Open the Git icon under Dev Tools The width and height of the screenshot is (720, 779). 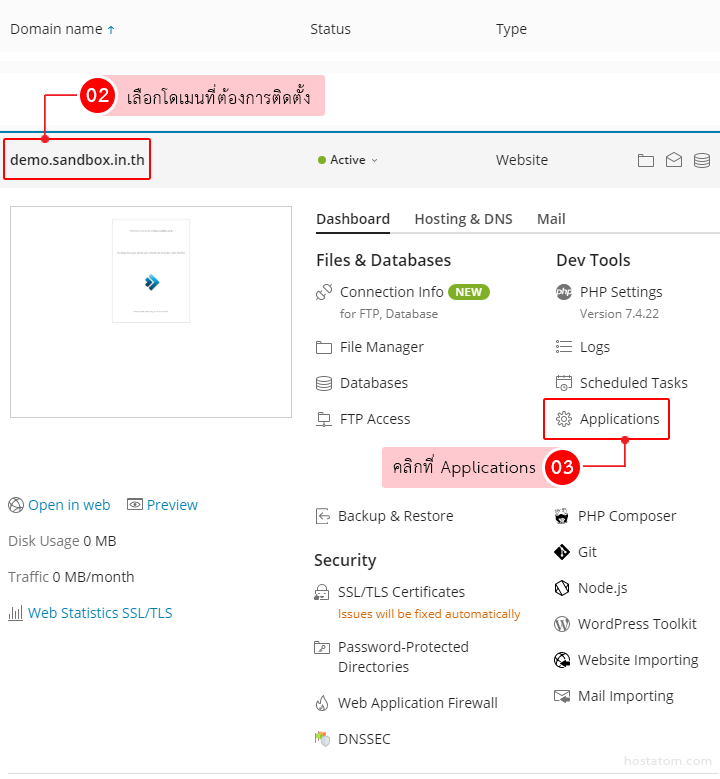coord(561,552)
